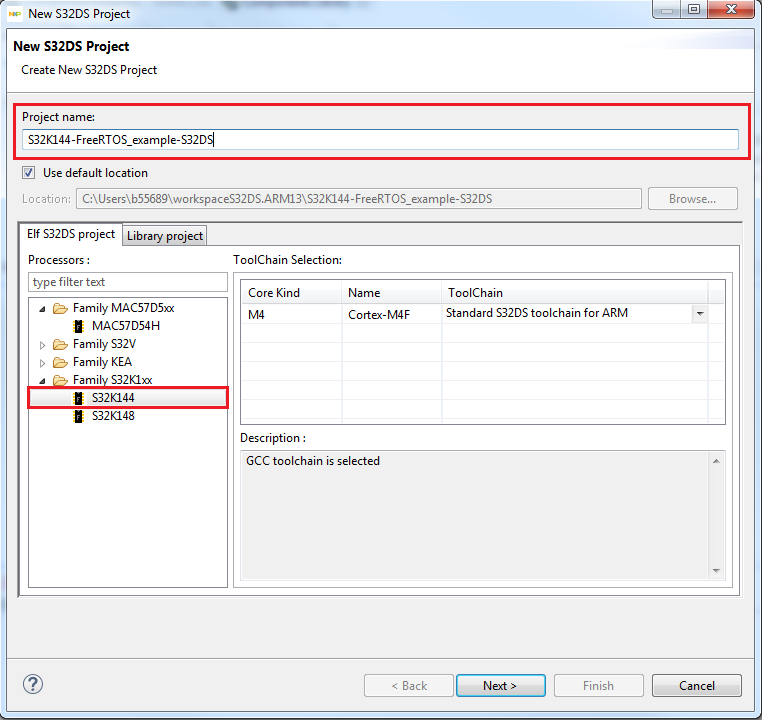Screen dimensions: 763x720
Task: Click the M4 core kind cell
Action: [291, 314]
